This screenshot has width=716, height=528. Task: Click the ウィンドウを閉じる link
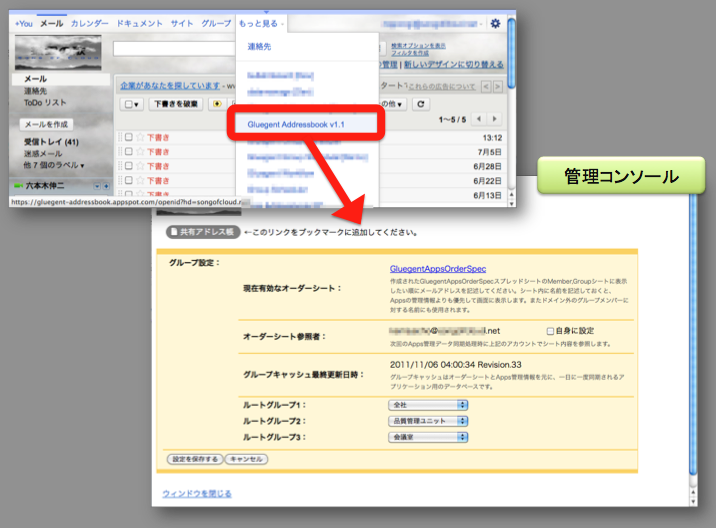coord(197,493)
